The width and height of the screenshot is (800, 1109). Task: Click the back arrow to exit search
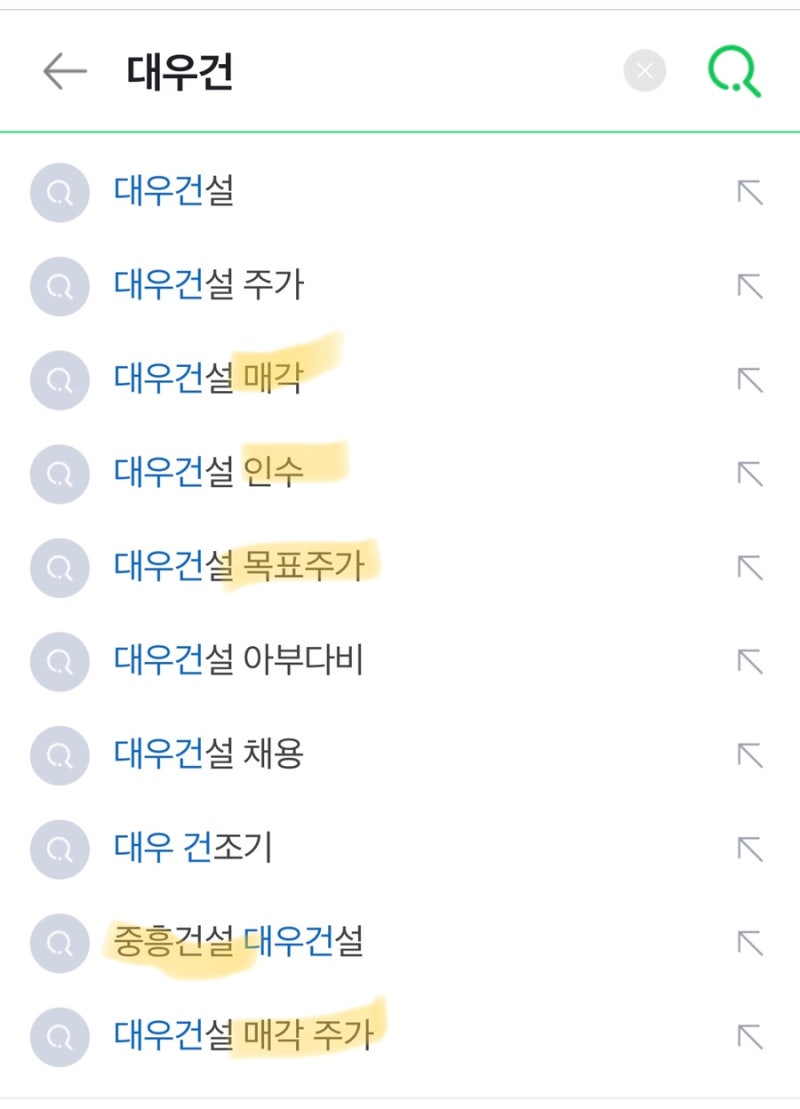click(60, 71)
